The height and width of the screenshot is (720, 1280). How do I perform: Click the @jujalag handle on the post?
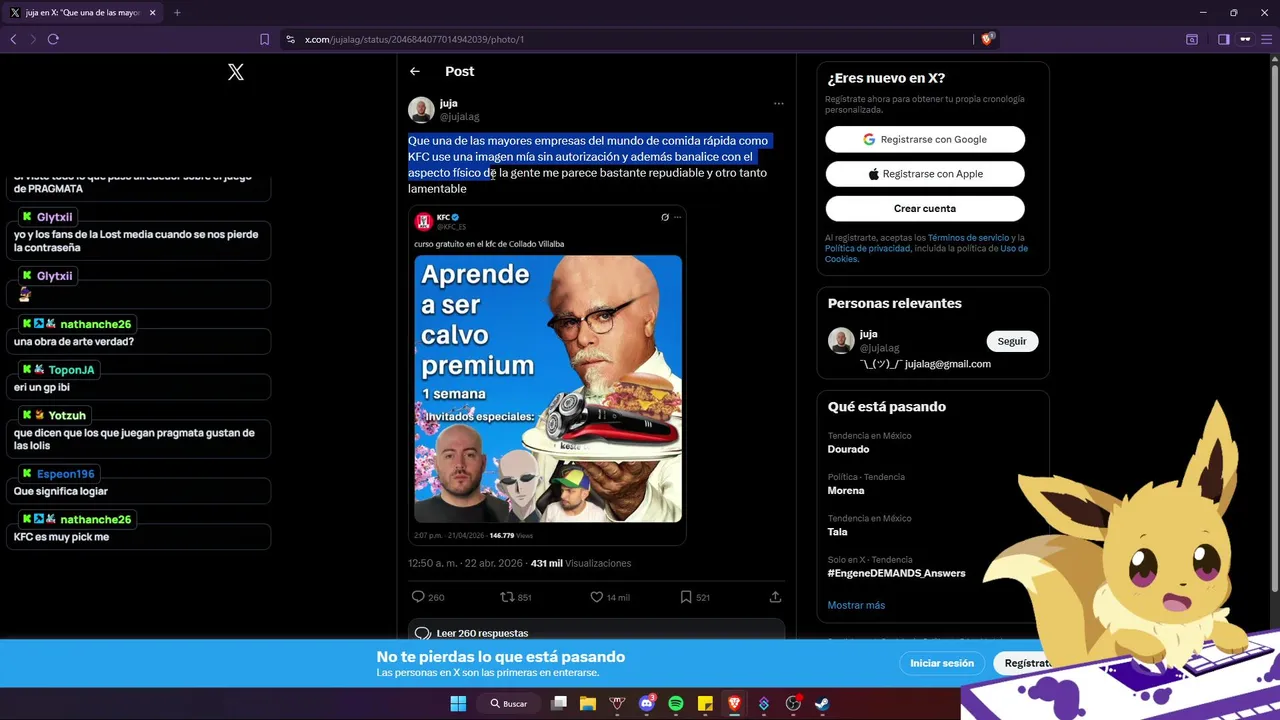459,117
